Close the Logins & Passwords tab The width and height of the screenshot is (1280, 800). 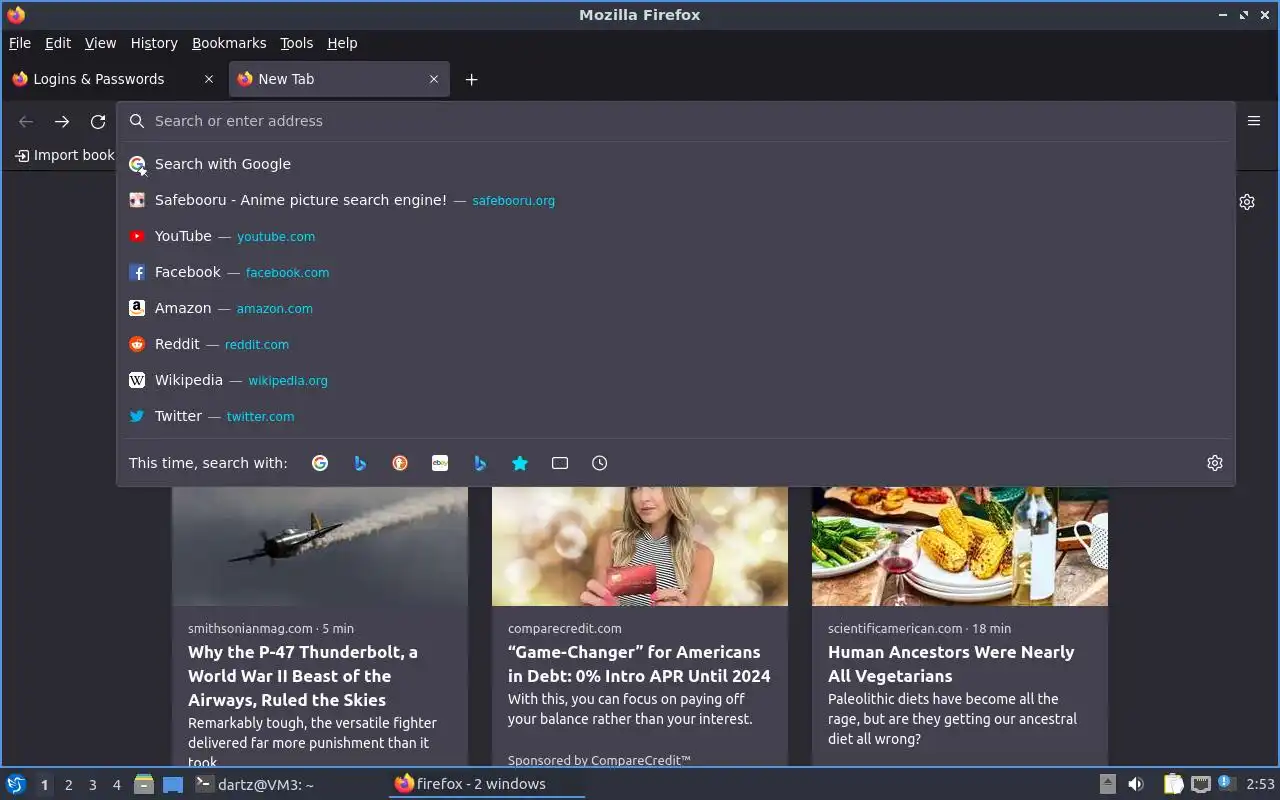(209, 79)
